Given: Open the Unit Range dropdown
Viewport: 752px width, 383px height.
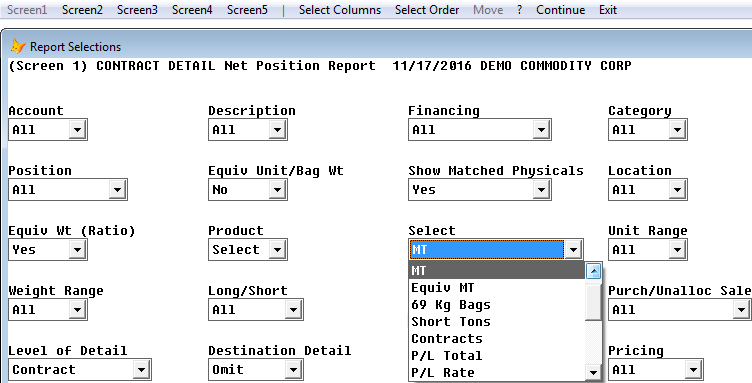Looking at the screenshot, I should (x=677, y=250).
